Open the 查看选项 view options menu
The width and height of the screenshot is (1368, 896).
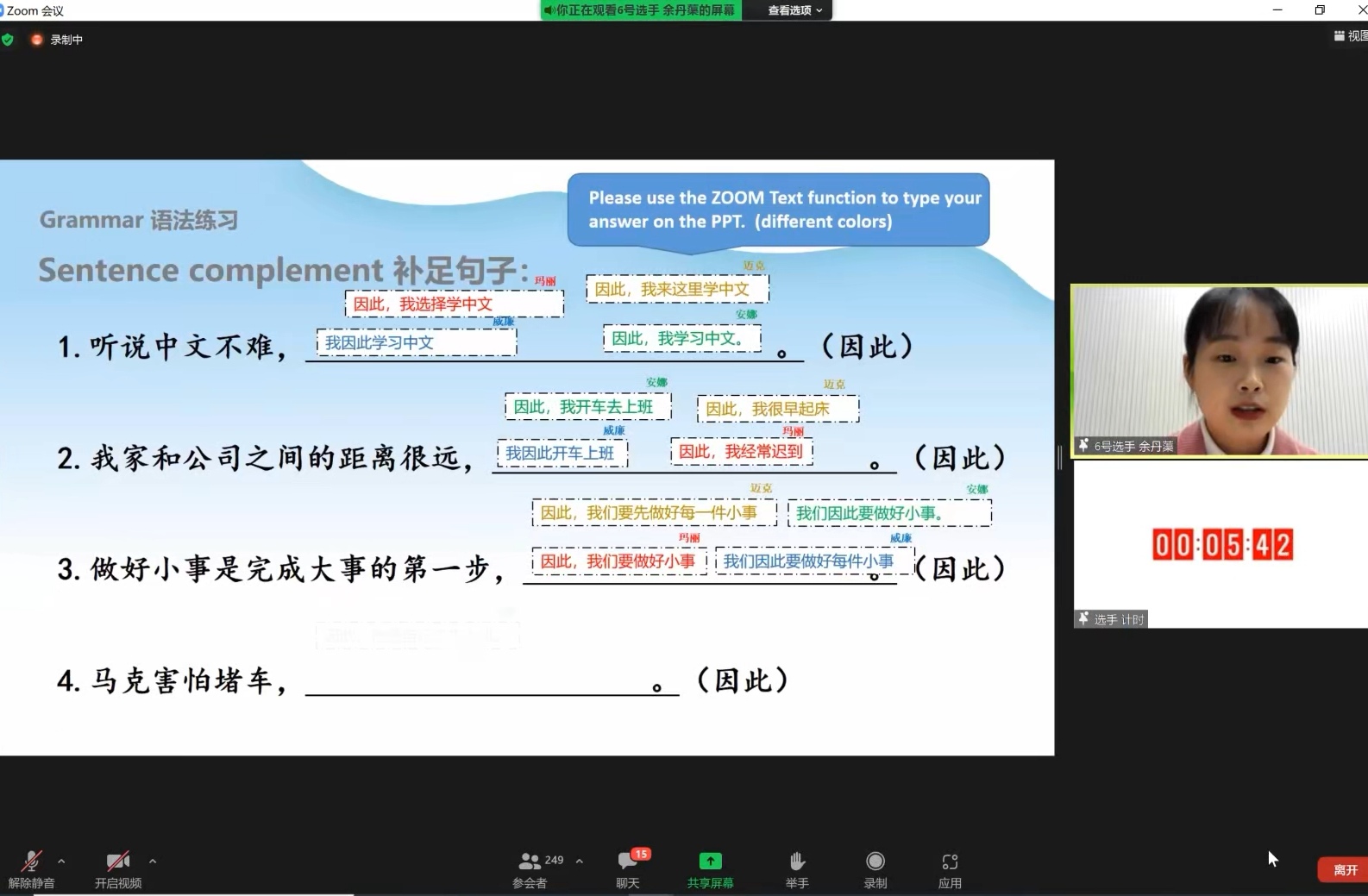[794, 10]
